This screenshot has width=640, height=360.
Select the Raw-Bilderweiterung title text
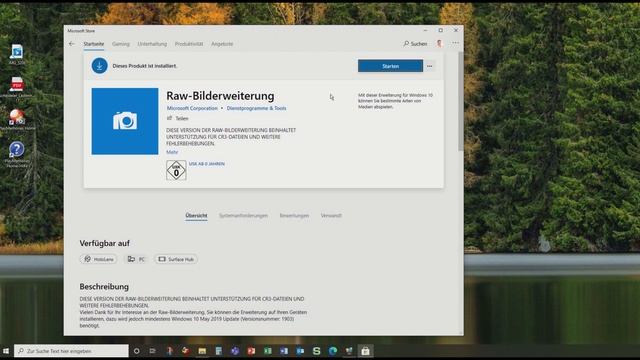(x=220, y=96)
